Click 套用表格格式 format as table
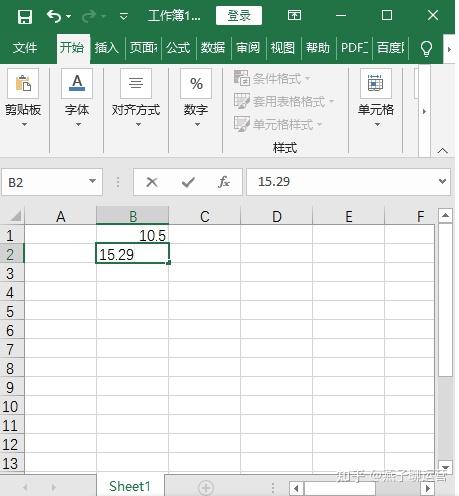Screen dimensions: 459x496 pyautogui.click(x=284, y=101)
